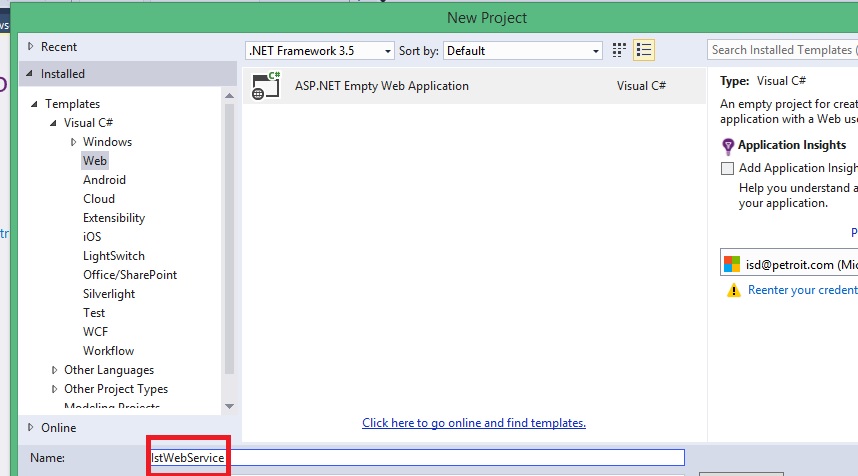Screen dimensions: 858x476
Task: Click the Application Insights lightbulb icon
Action: coord(728,146)
